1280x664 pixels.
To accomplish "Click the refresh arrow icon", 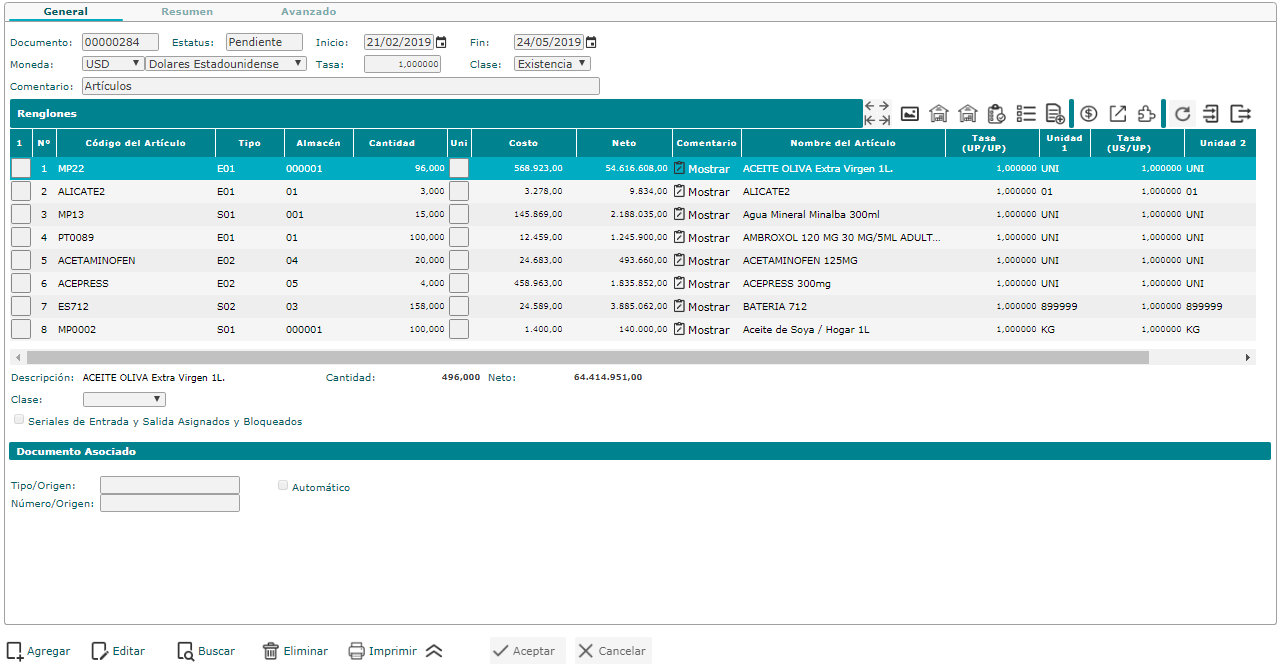I will tap(1183, 114).
